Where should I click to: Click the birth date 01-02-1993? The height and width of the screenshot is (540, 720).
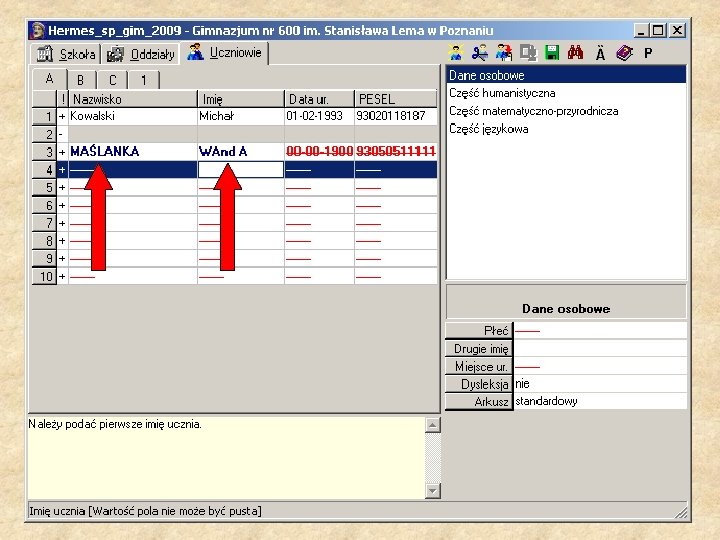click(320, 116)
